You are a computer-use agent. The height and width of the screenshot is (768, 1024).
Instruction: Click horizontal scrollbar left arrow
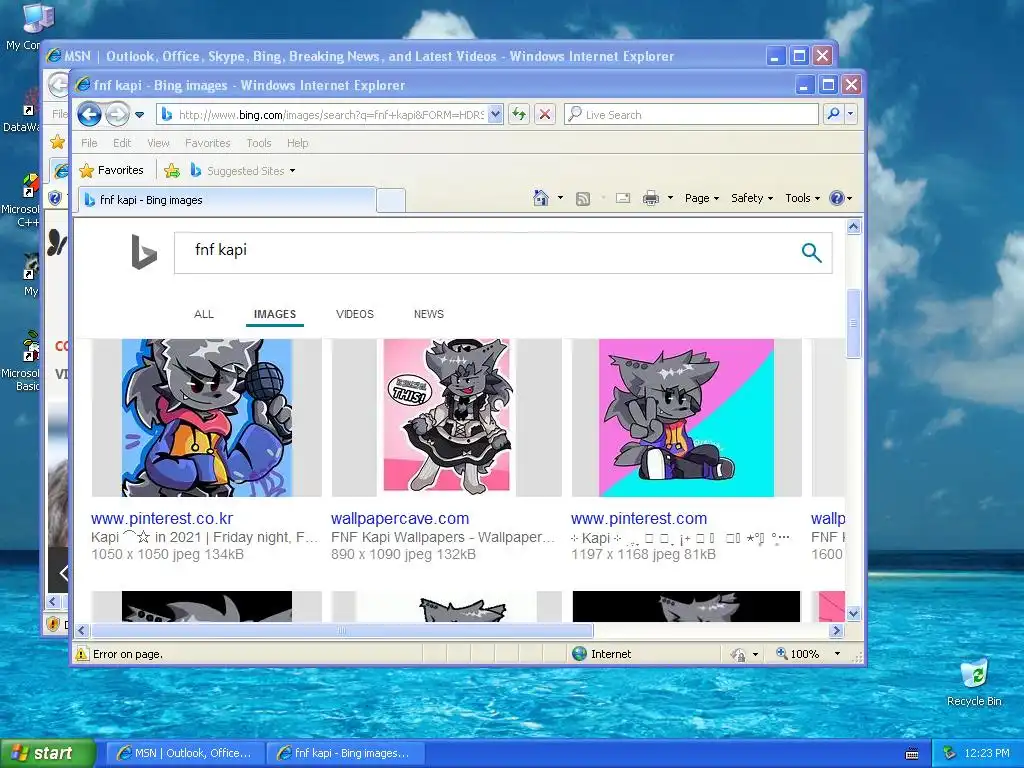(x=82, y=630)
